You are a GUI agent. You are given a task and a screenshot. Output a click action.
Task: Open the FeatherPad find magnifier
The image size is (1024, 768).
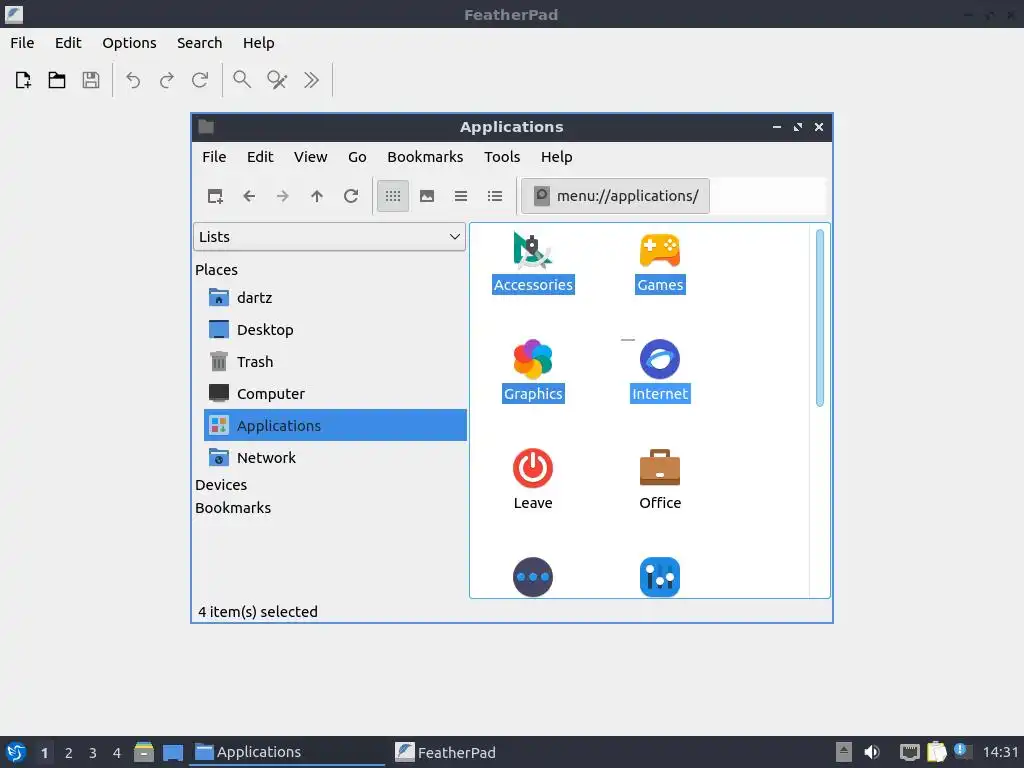[242, 80]
